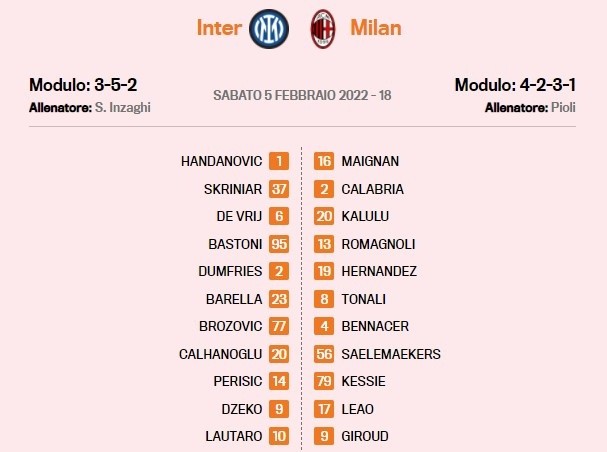The height and width of the screenshot is (452, 607).
Task: Click the S. Inzaghi coach name
Action: (x=123, y=107)
